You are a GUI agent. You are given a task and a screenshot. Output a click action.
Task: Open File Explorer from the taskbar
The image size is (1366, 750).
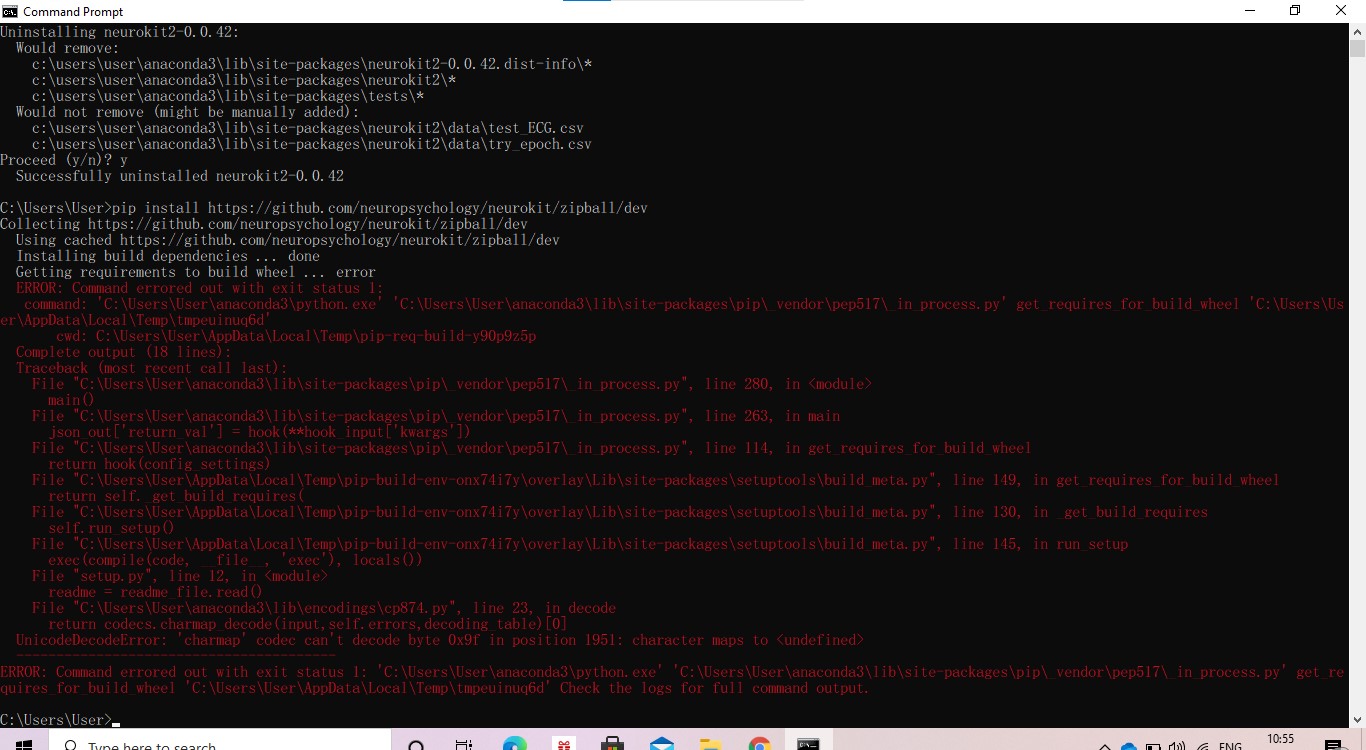[x=711, y=744]
